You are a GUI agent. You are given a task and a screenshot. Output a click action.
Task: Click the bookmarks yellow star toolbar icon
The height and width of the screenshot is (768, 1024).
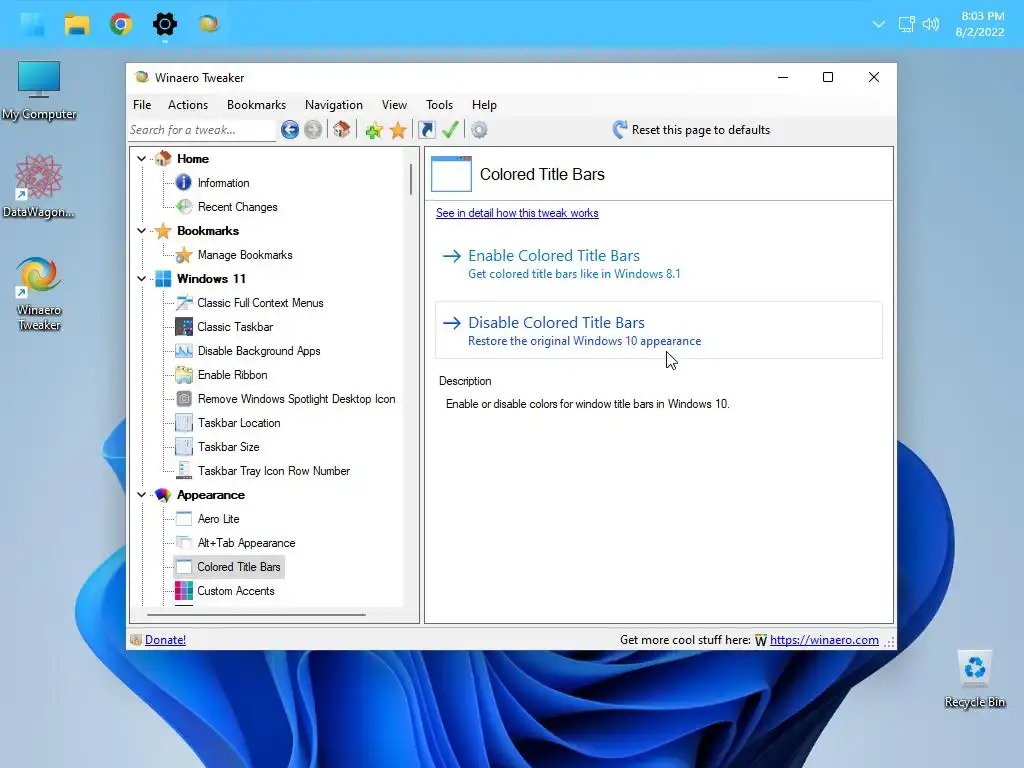point(398,130)
